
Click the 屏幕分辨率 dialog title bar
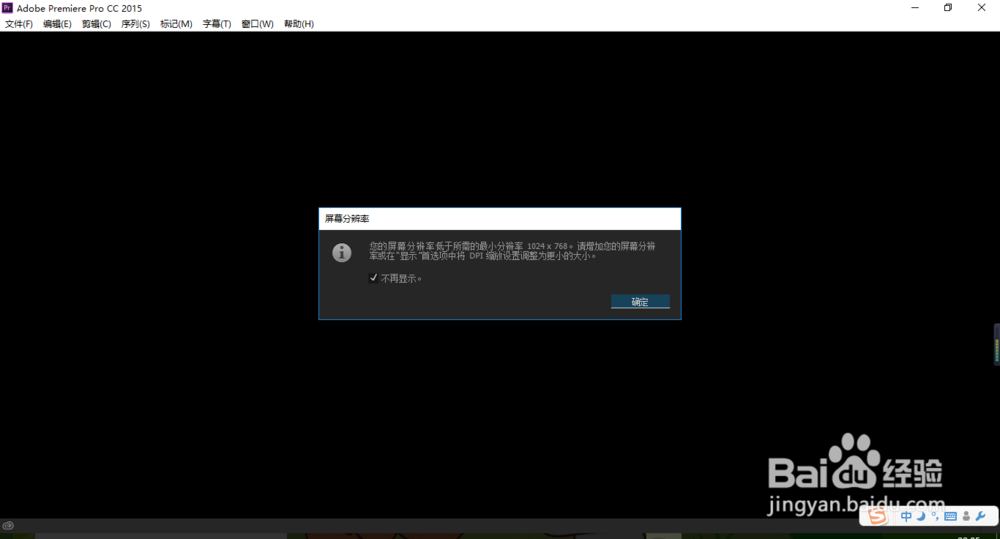click(x=499, y=219)
